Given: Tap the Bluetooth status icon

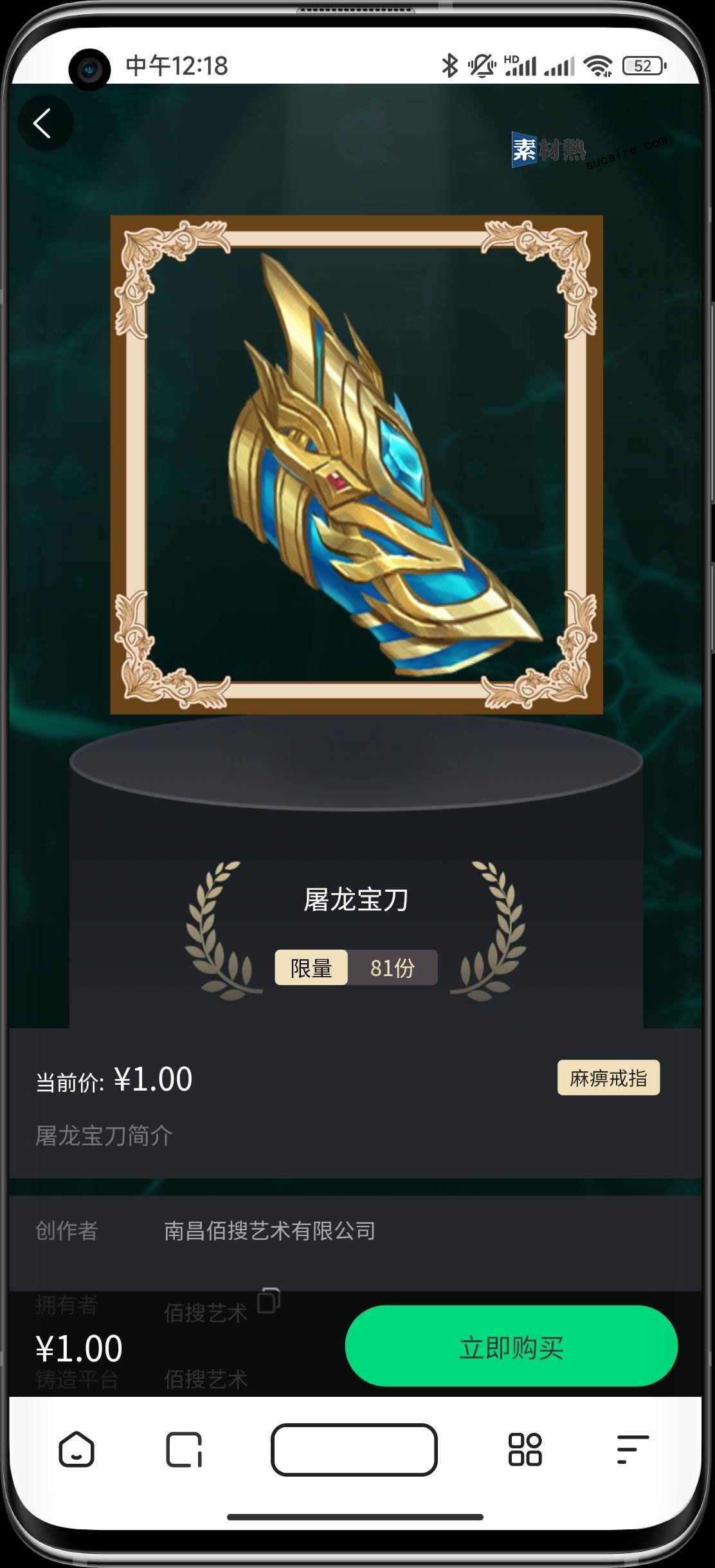Looking at the screenshot, I should 449,66.
